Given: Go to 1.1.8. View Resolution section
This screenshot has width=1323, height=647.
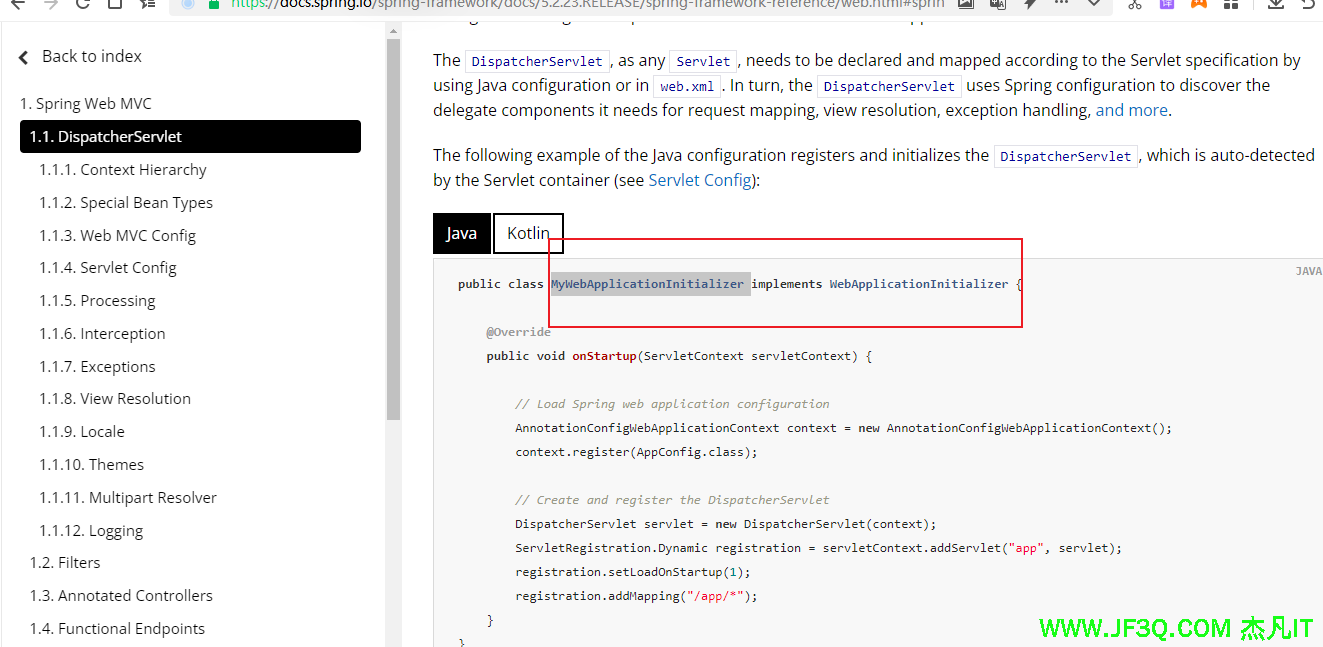Looking at the screenshot, I should point(115,398).
